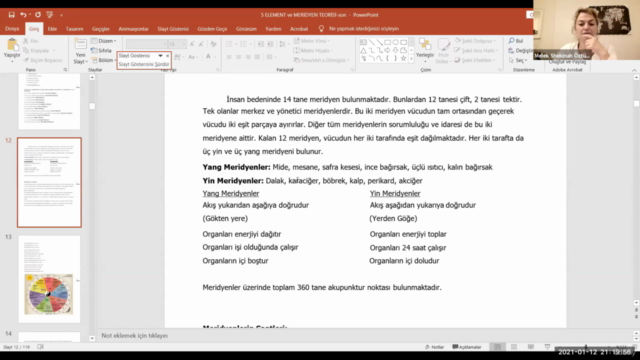Open the Şekil Efektleri dropdown
This screenshot has width=640, height=360.
point(476,60)
